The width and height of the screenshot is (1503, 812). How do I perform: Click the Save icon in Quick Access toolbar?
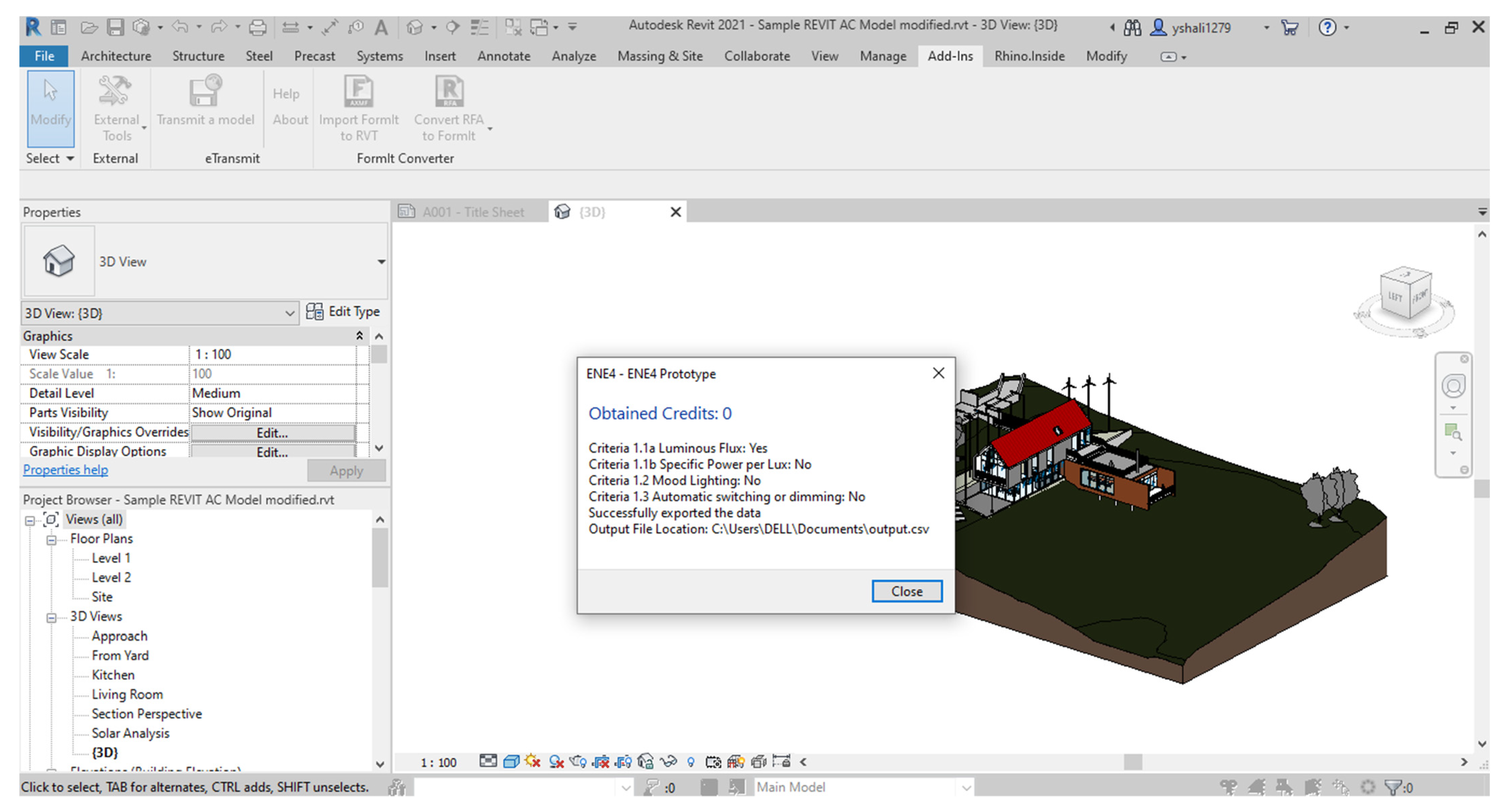pyautogui.click(x=116, y=27)
